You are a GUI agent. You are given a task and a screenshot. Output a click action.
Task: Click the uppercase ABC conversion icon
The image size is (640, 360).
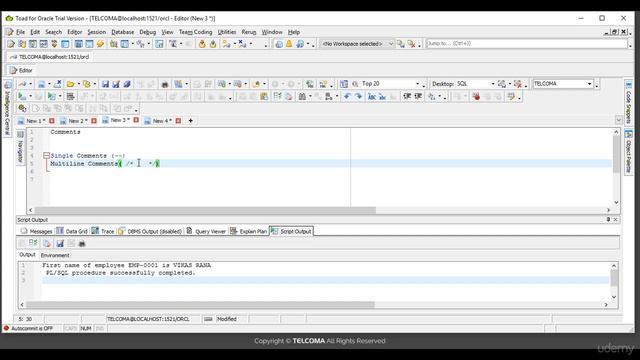[x=372, y=96]
